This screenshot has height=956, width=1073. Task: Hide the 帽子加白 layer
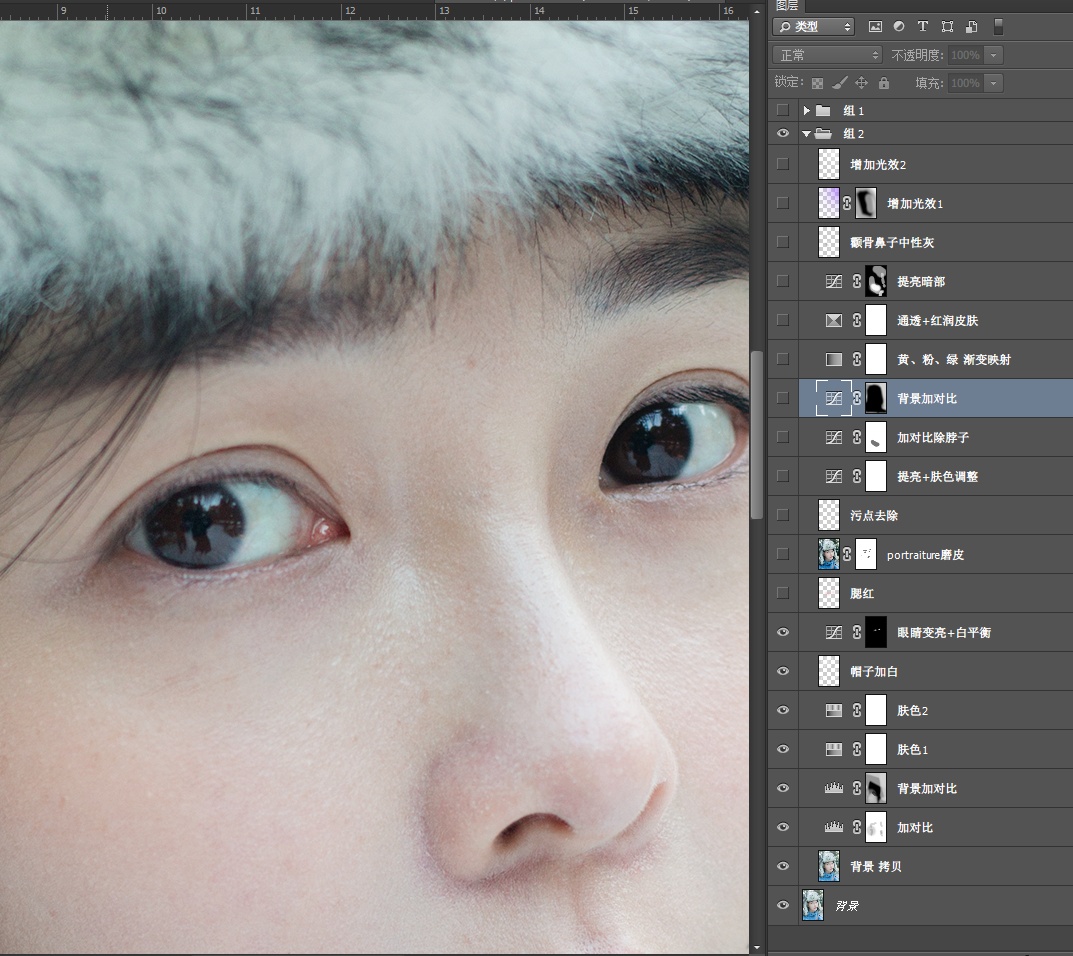click(x=783, y=671)
